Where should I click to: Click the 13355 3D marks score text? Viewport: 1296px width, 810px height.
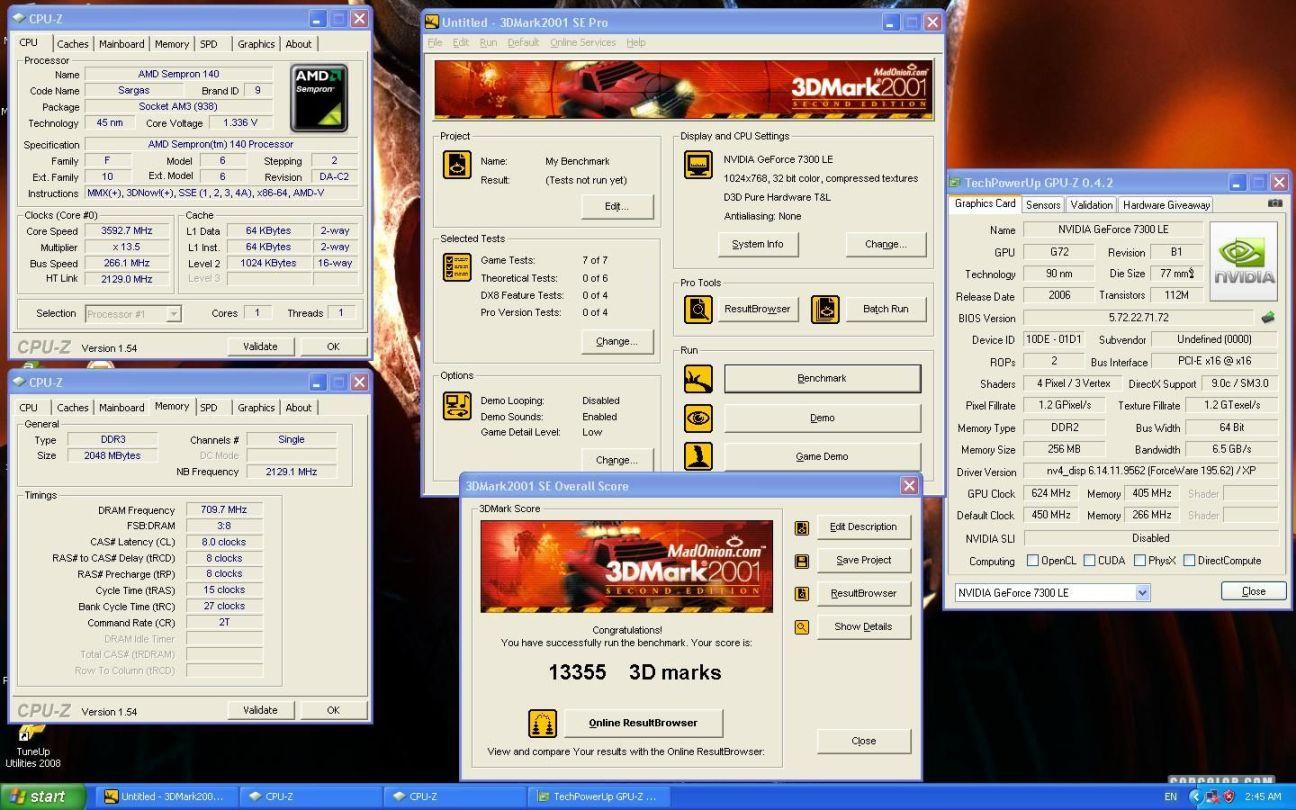634,673
